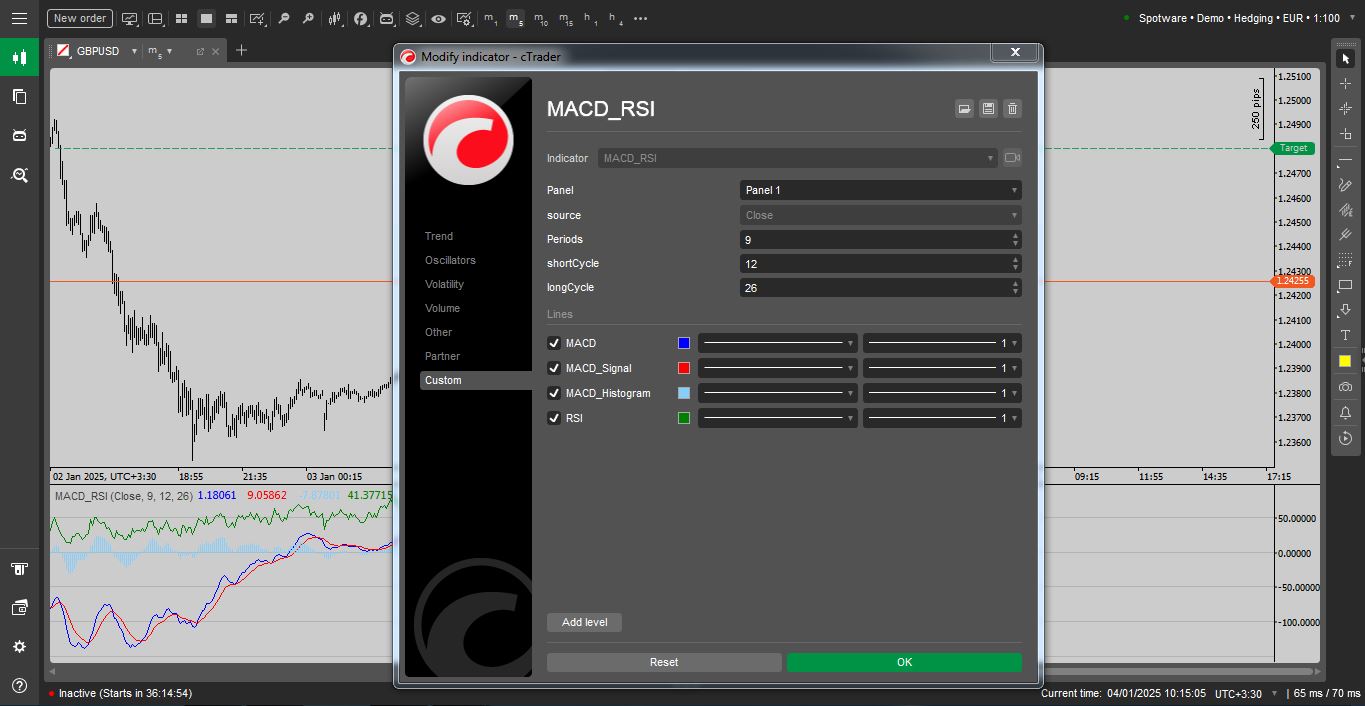The image size is (1365, 706).
Task: Open the thickness dropdown for RSI
Action: tap(941, 418)
